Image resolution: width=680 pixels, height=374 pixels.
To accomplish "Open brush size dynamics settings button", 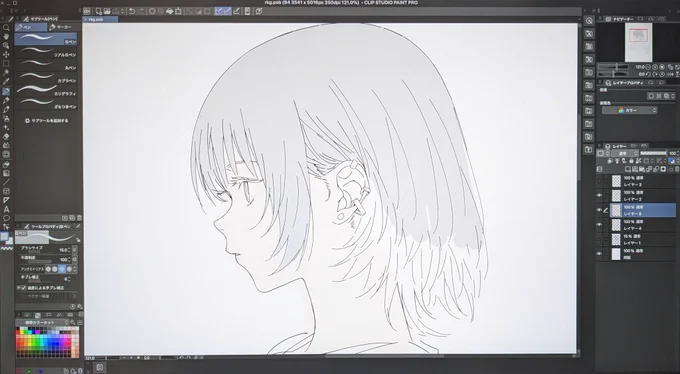I will pyautogui.click(x=75, y=250).
